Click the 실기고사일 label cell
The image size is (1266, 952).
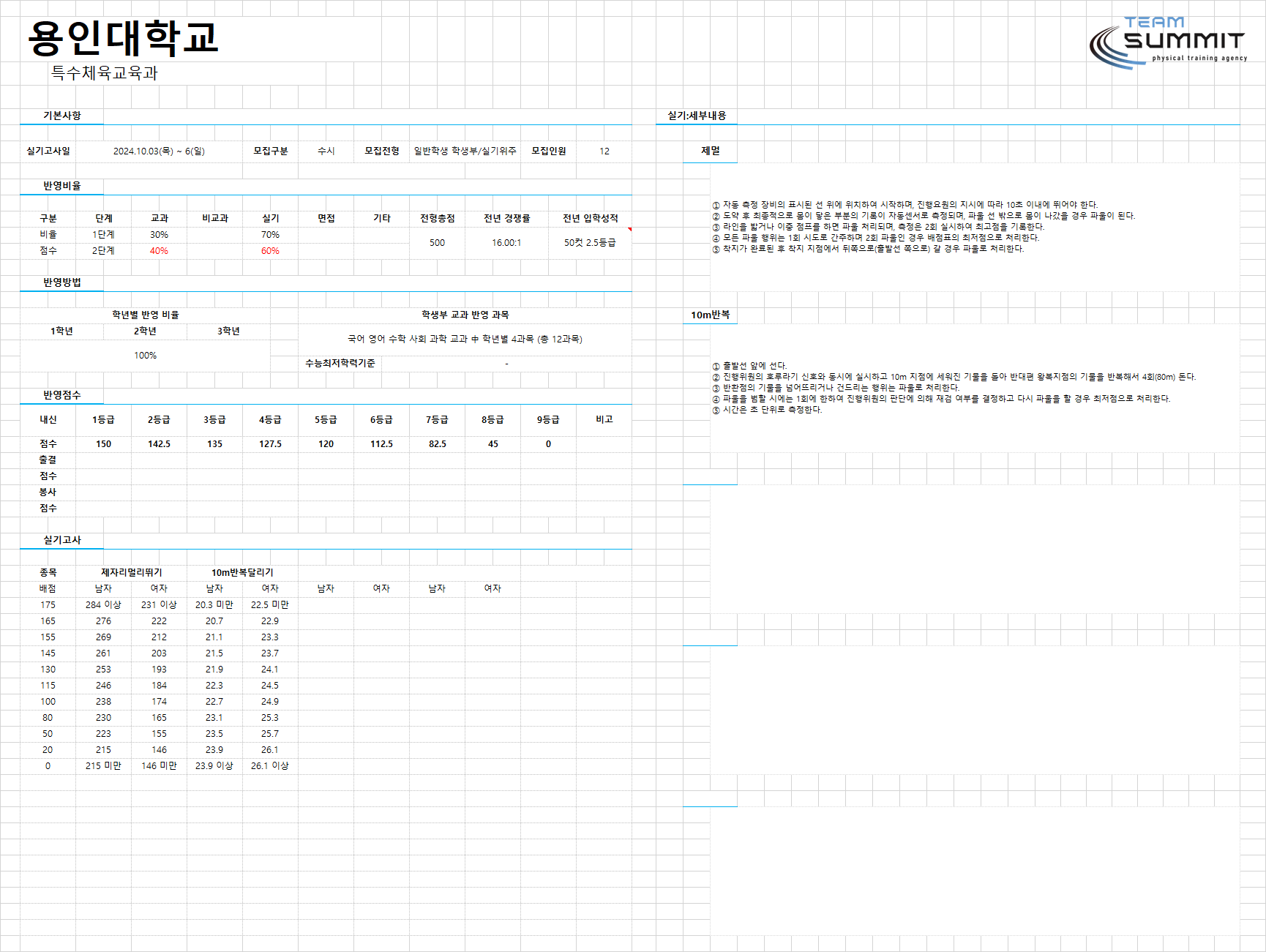48,151
